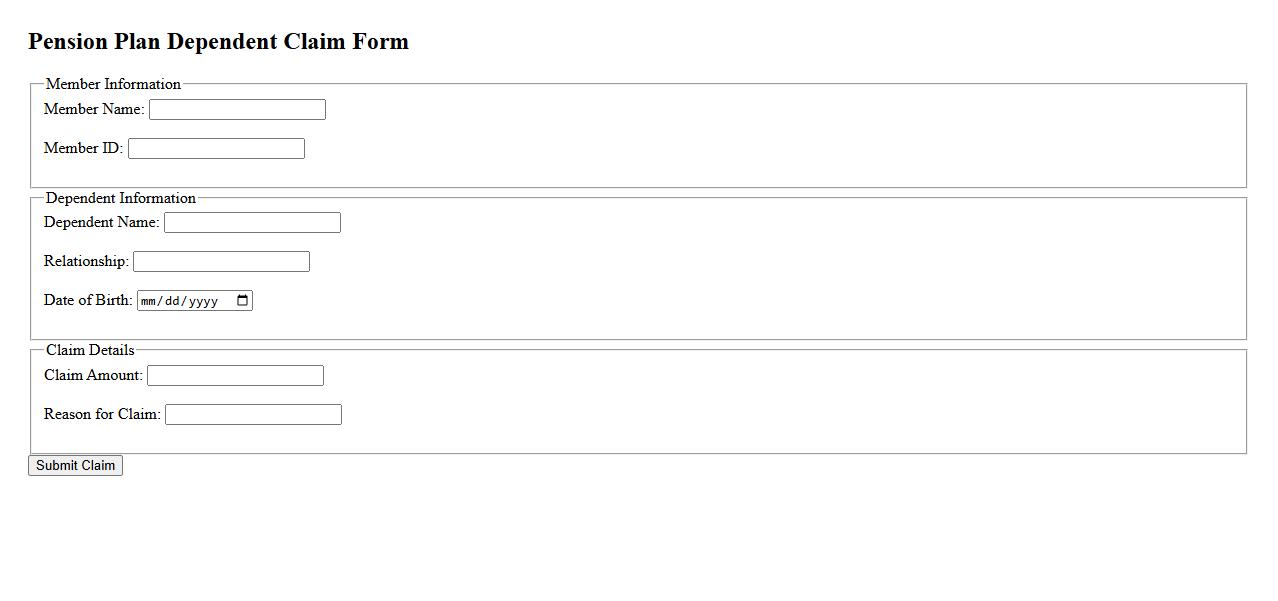The image size is (1278, 601).
Task: Click the "Member ID:" label text
Action: point(83,148)
